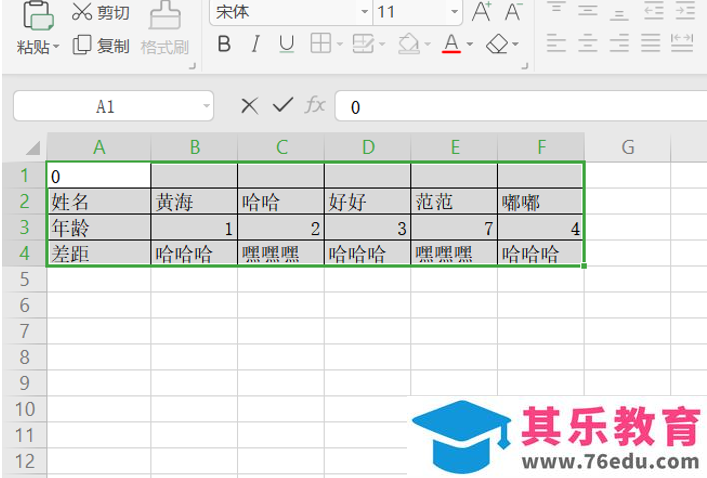Screen dimensions: 707x478
Task: Click cell containing 差距
Action: (99, 253)
